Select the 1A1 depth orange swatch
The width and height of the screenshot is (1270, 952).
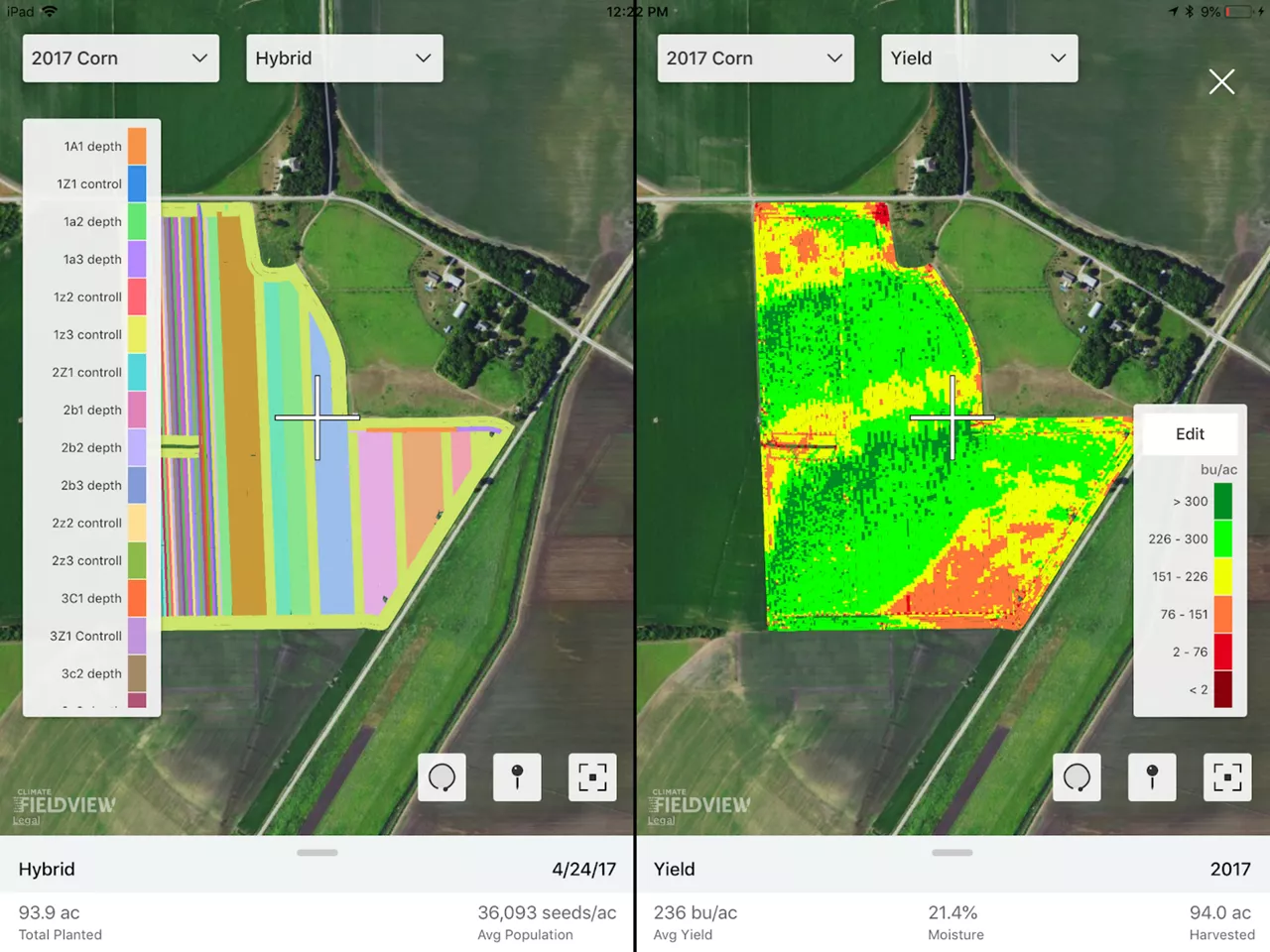point(137,146)
